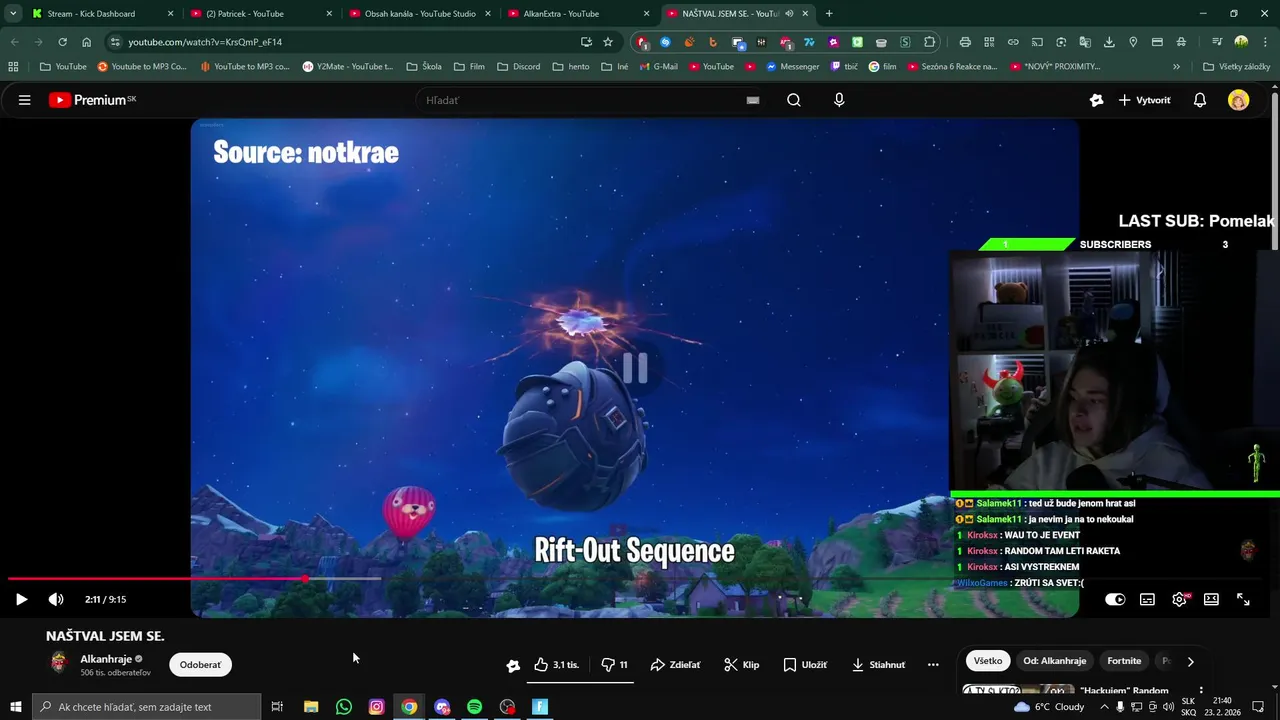Open the Škola bookmark folder
Screen dimensions: 1280x720
[x=424, y=67]
